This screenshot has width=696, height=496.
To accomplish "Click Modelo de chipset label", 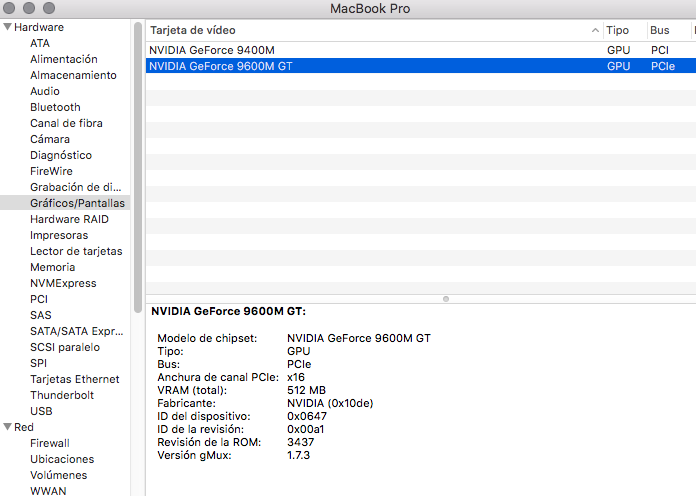I will (207, 338).
